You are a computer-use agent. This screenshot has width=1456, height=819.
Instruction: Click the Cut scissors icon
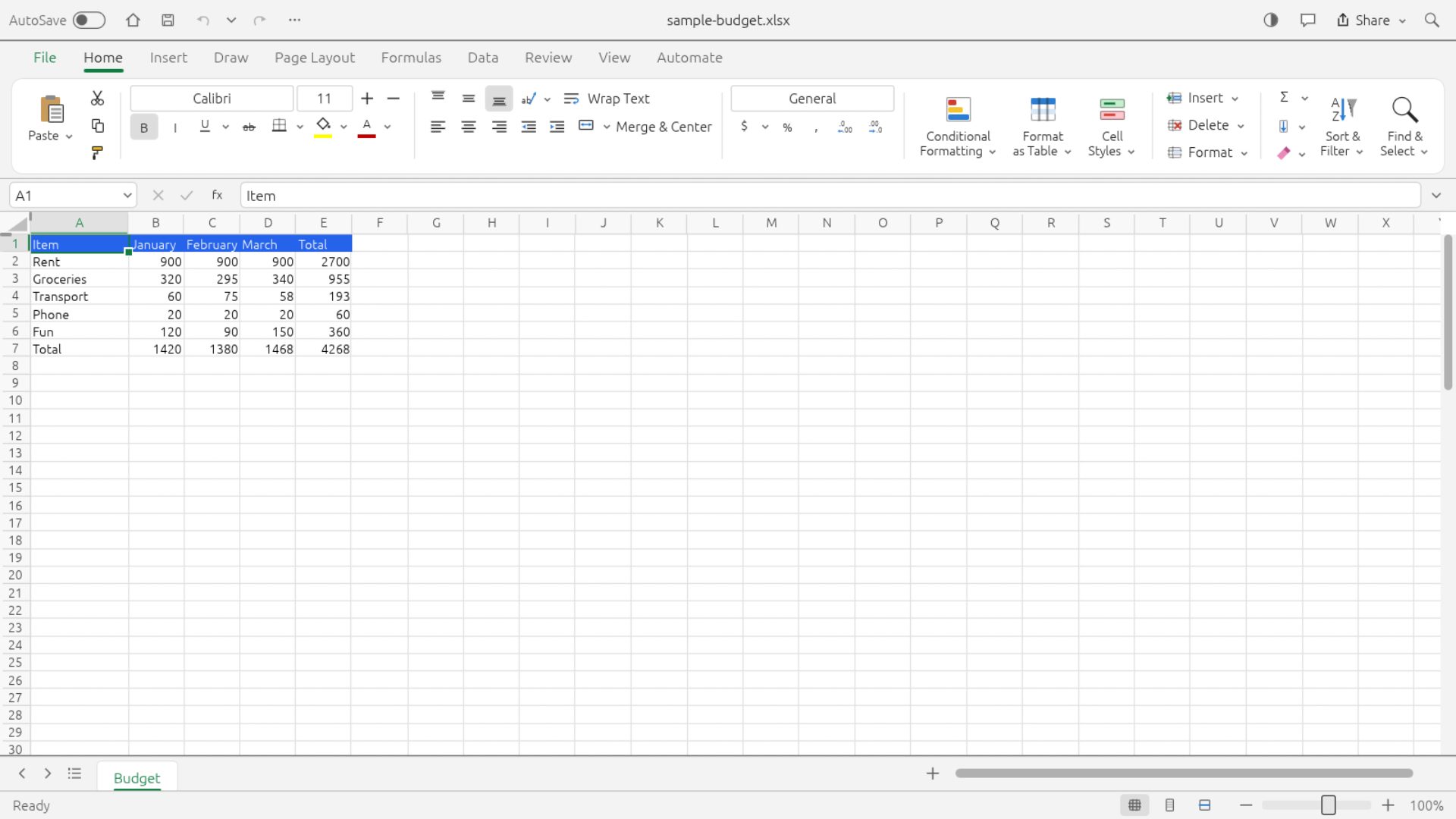(97, 98)
